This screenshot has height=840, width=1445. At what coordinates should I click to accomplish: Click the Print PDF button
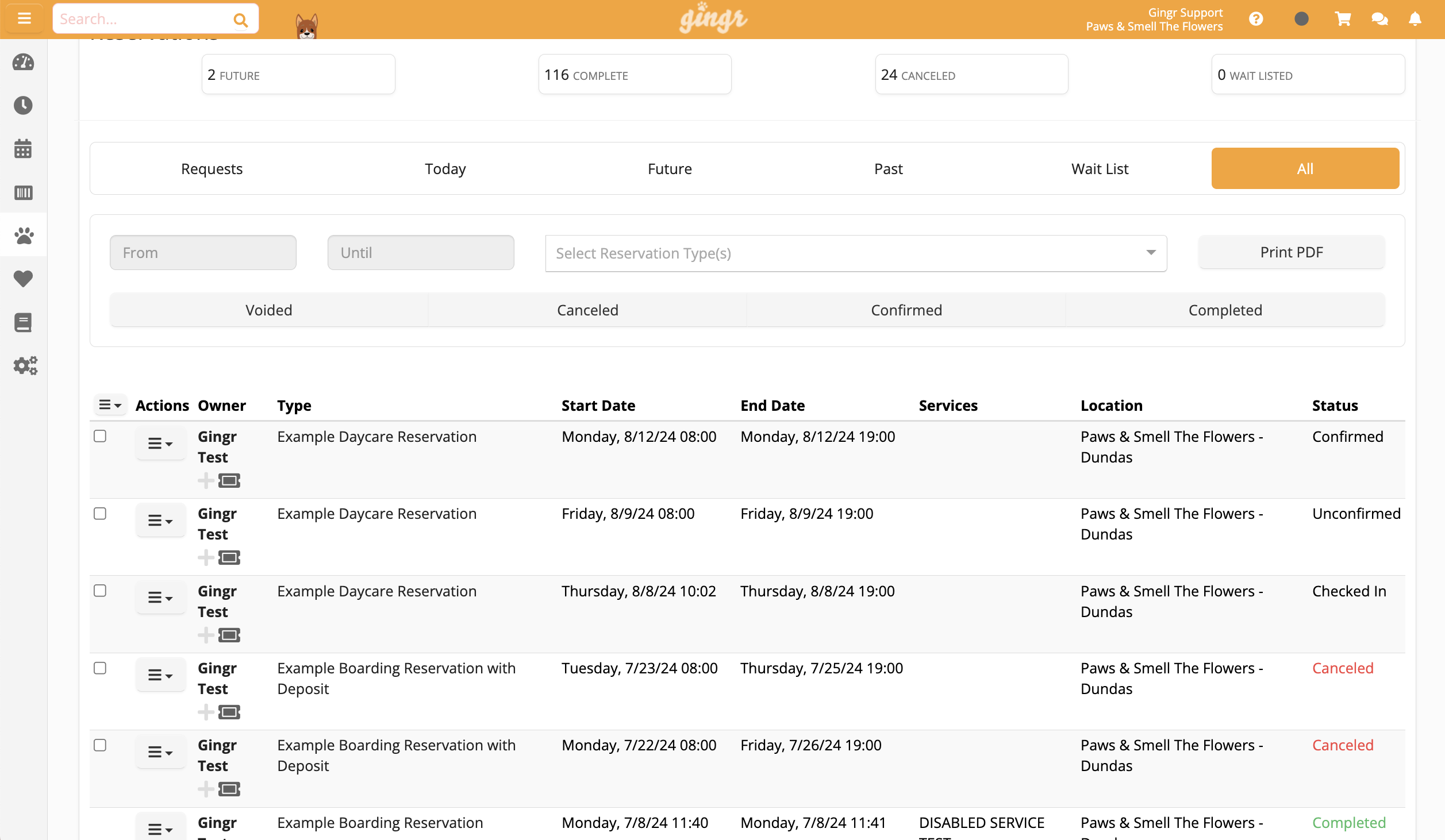click(x=1291, y=252)
